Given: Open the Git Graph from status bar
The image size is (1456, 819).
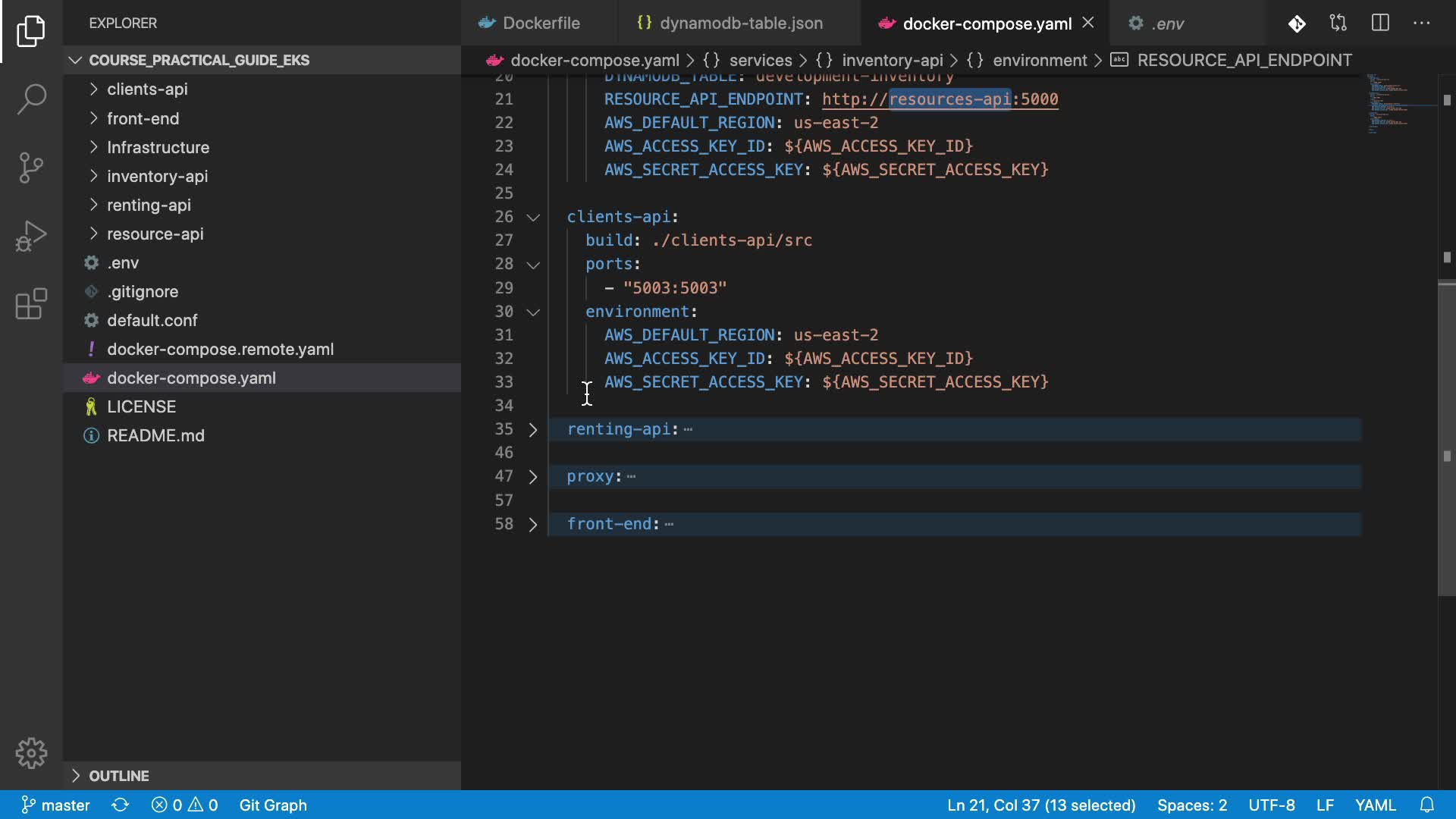Looking at the screenshot, I should 273,805.
